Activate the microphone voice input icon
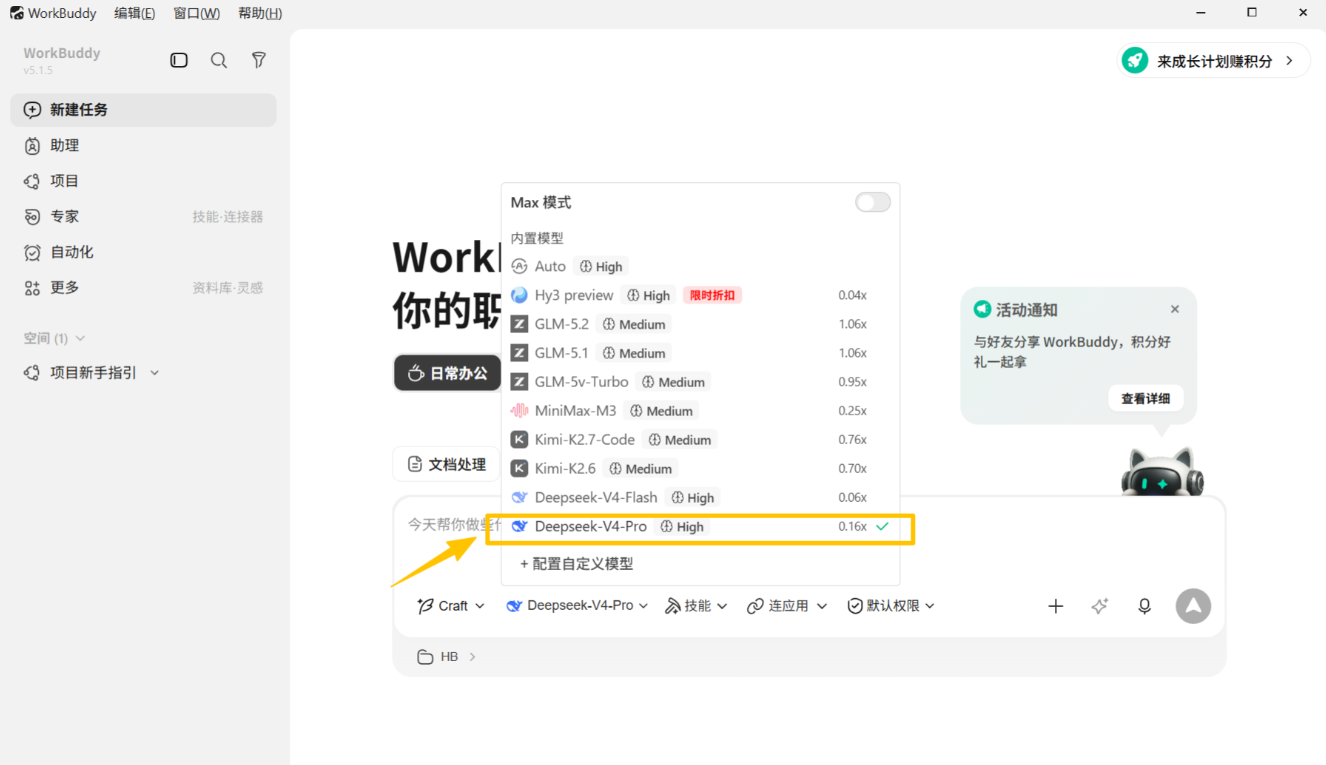Screen dimensions: 1326x765 [1145, 606]
